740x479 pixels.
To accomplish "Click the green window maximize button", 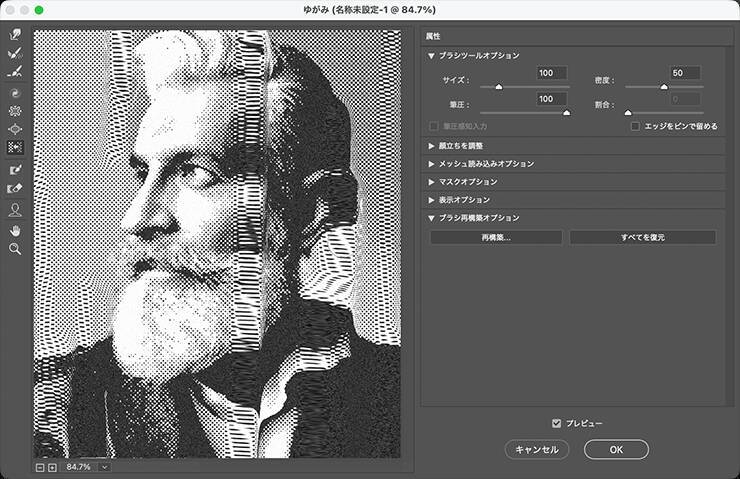I will pyautogui.click(x=39, y=10).
